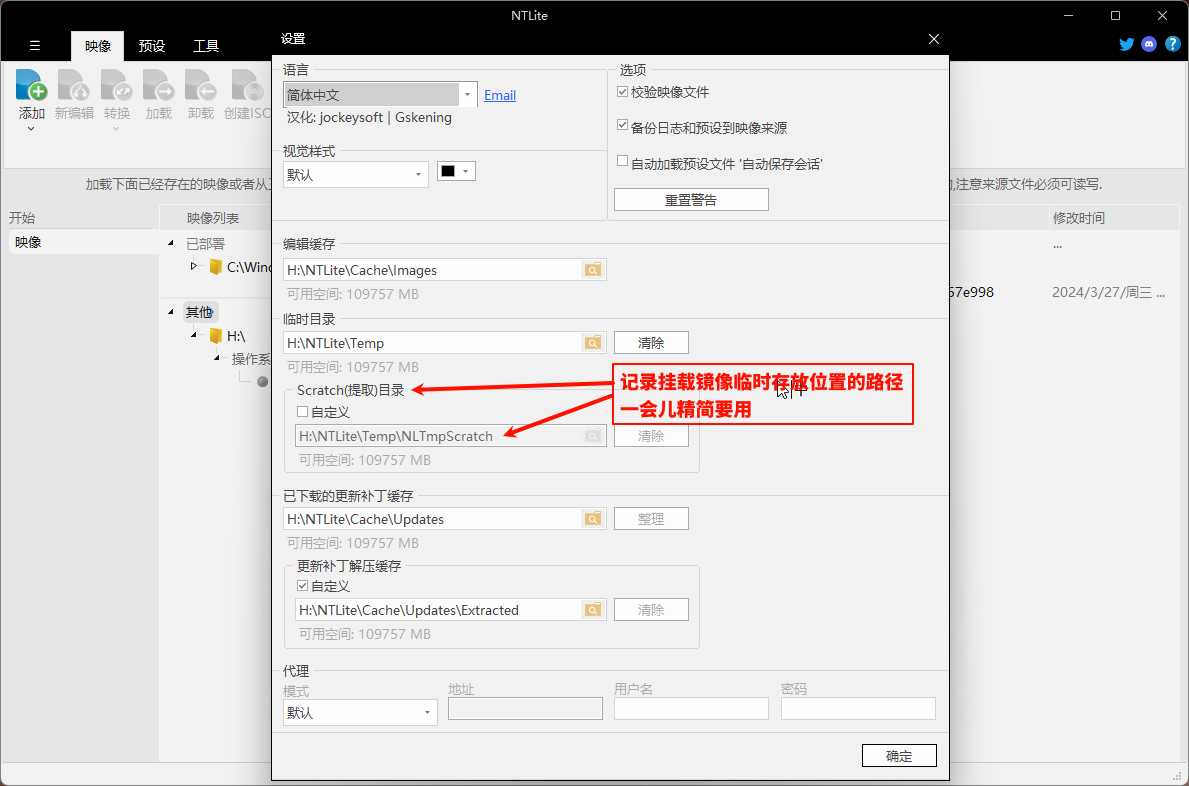Select the 其他 tree item
Viewport: 1189px width, 786px height.
tap(199, 312)
